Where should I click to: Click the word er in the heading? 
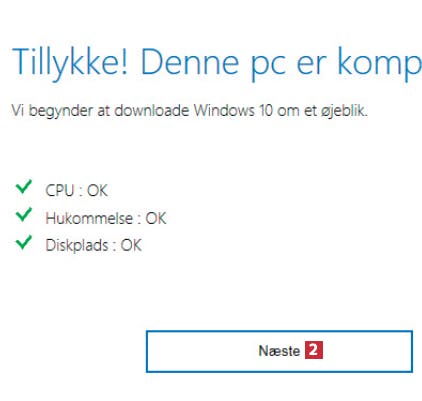coord(311,64)
